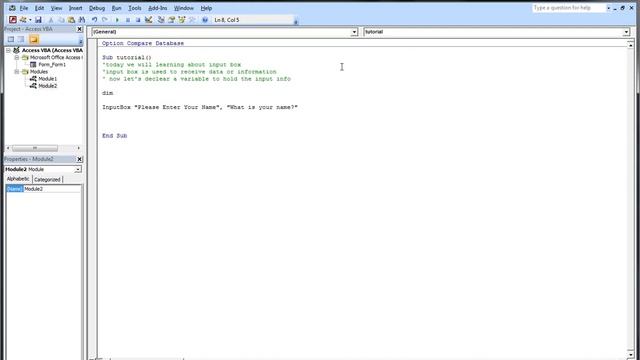The image size is (640, 360).
Task: Click the Cut scissors icon
Action: pyautogui.click(x=51, y=20)
